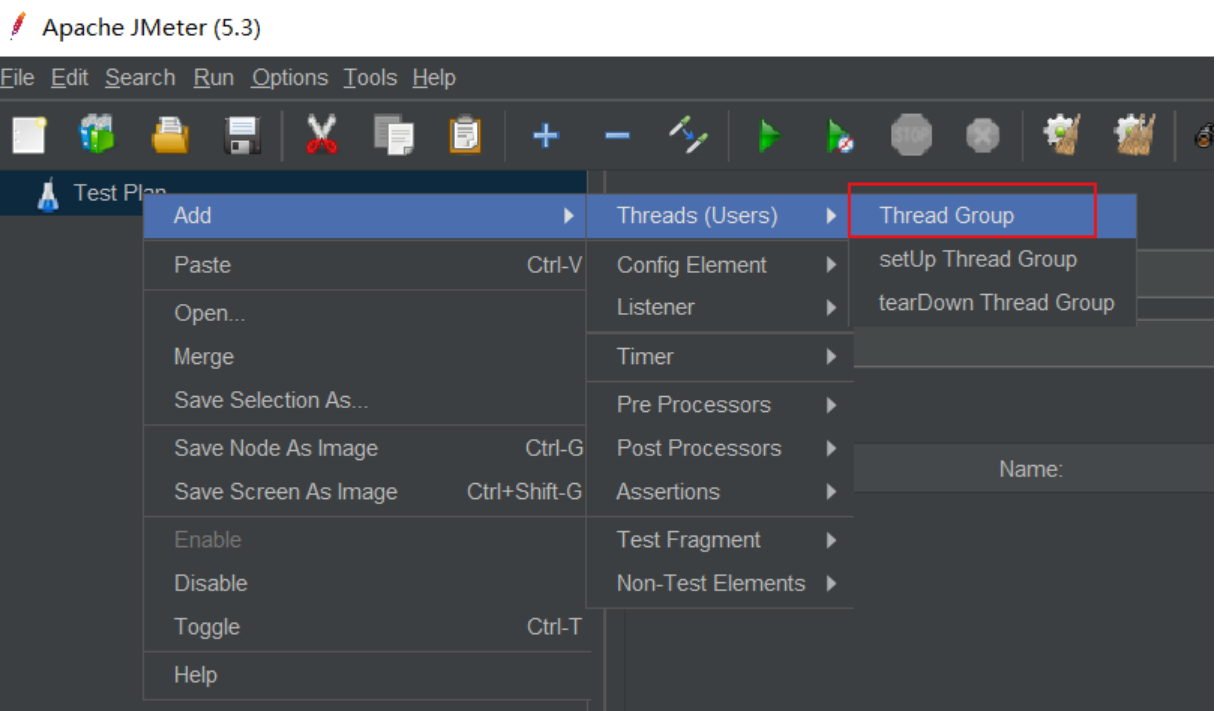Open the Tools menu

click(x=370, y=77)
